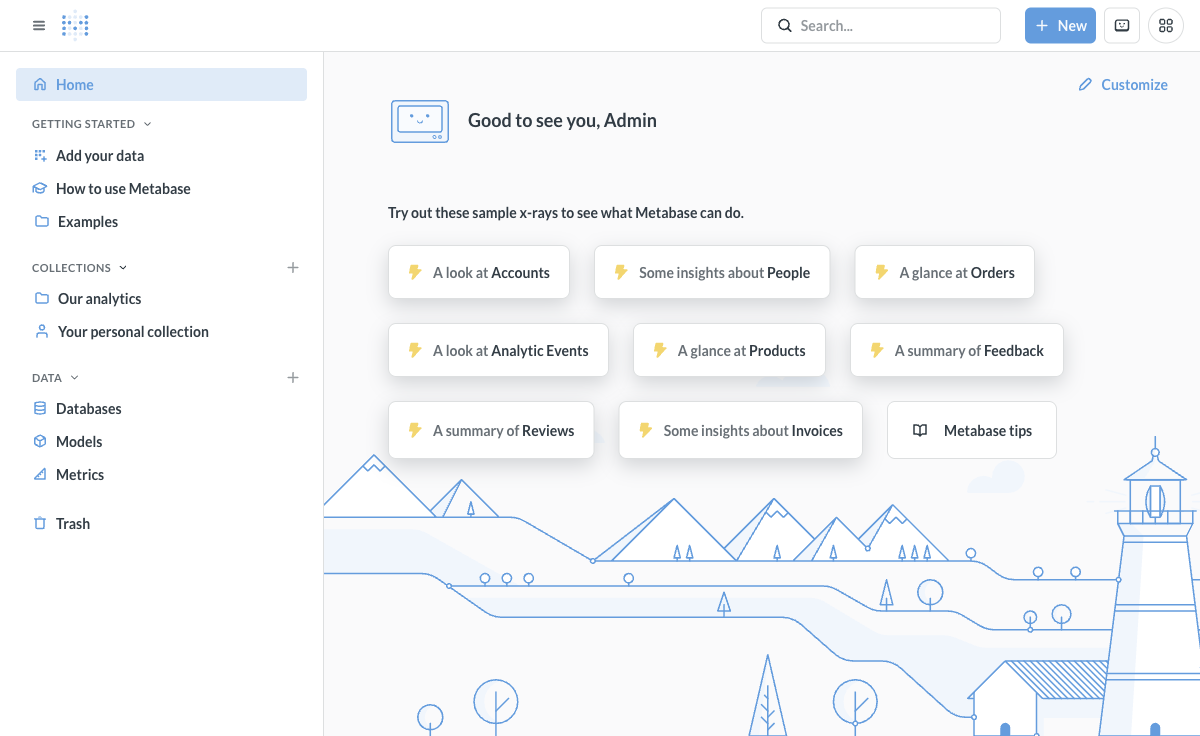Image resolution: width=1200 pixels, height=736 pixels.
Task: Open A glance at Orders x-ray
Action: (x=944, y=272)
